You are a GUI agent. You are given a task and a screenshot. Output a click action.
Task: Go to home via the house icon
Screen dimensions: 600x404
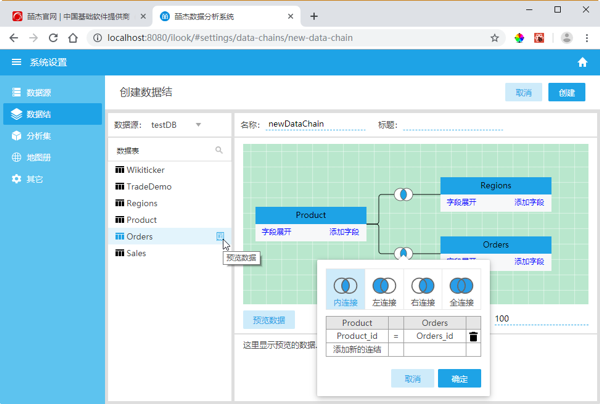coord(582,62)
